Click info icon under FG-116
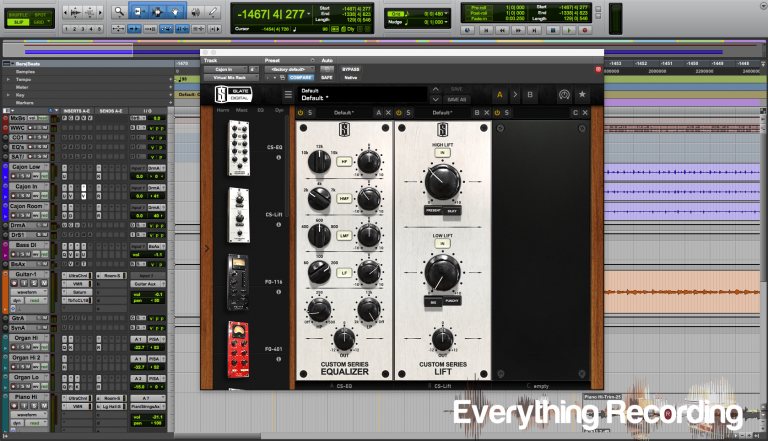 click(x=279, y=292)
